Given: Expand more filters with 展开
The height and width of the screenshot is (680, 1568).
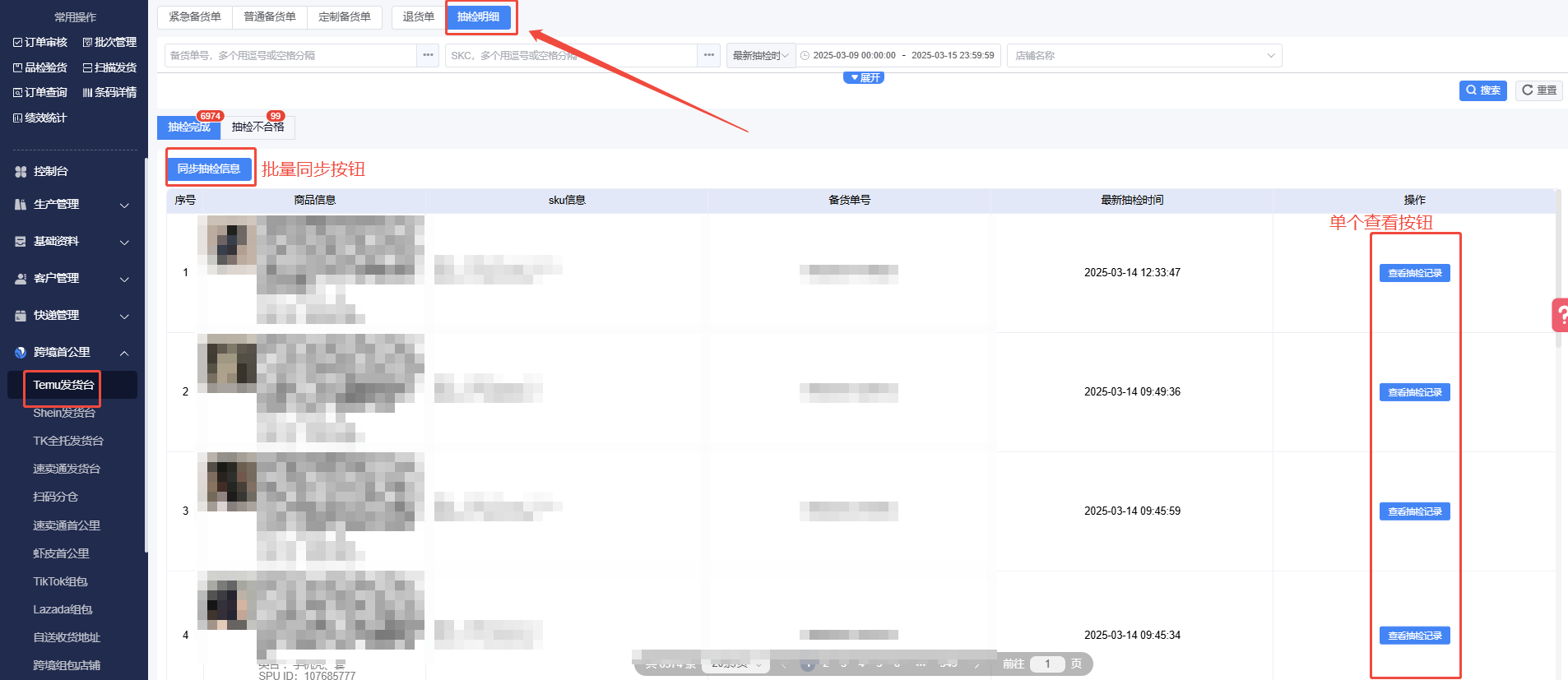Looking at the screenshot, I should 864,77.
